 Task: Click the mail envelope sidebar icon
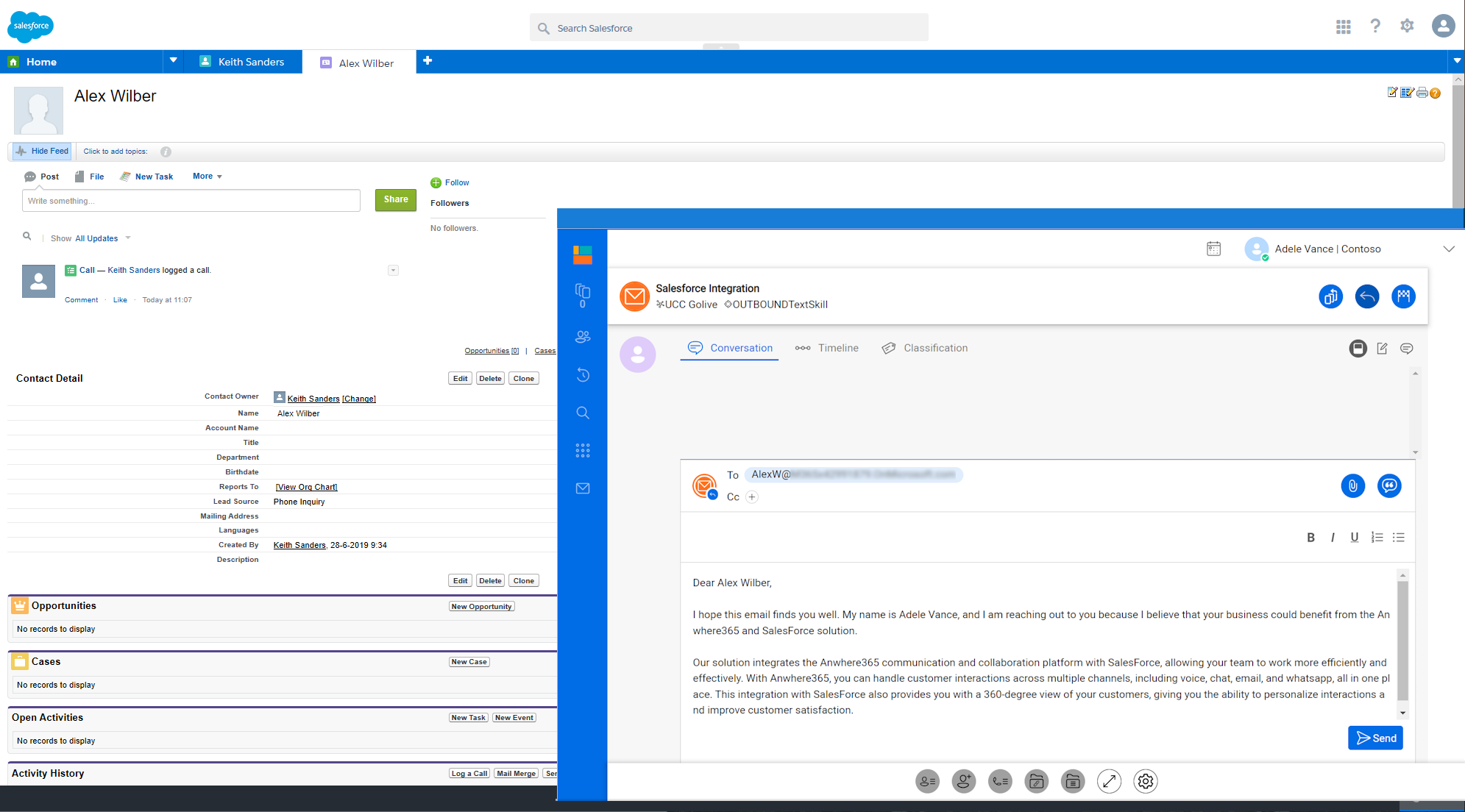point(582,488)
